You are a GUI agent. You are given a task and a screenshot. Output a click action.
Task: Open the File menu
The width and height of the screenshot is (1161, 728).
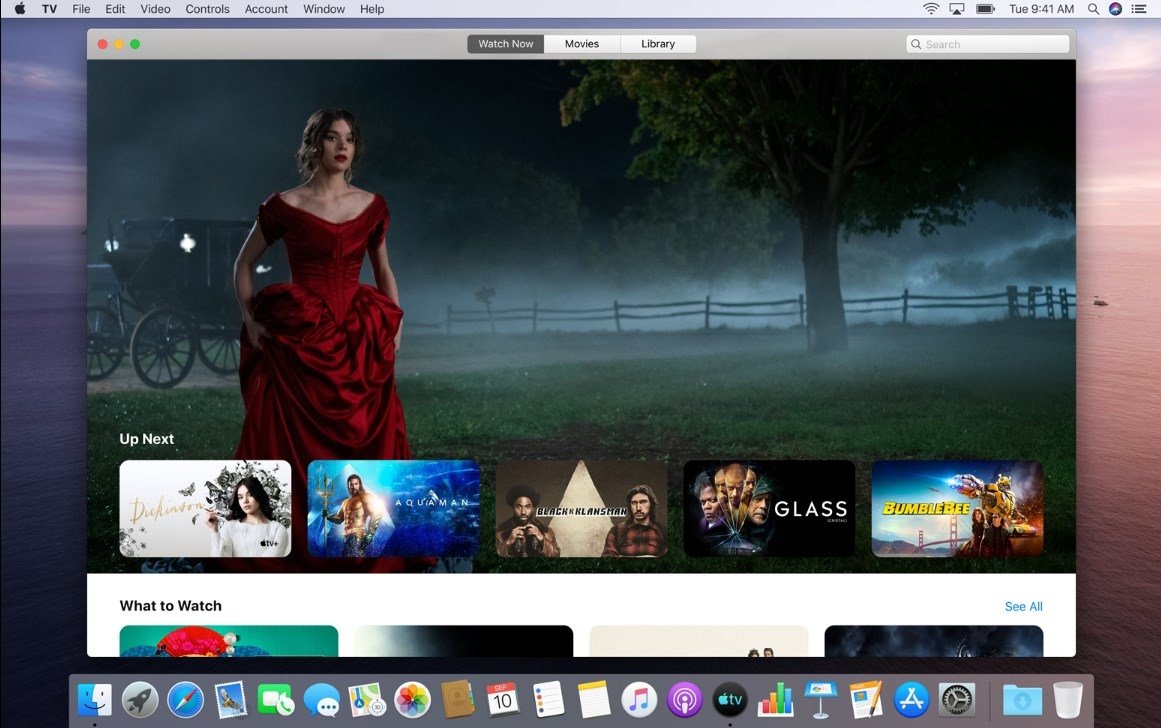tap(81, 9)
